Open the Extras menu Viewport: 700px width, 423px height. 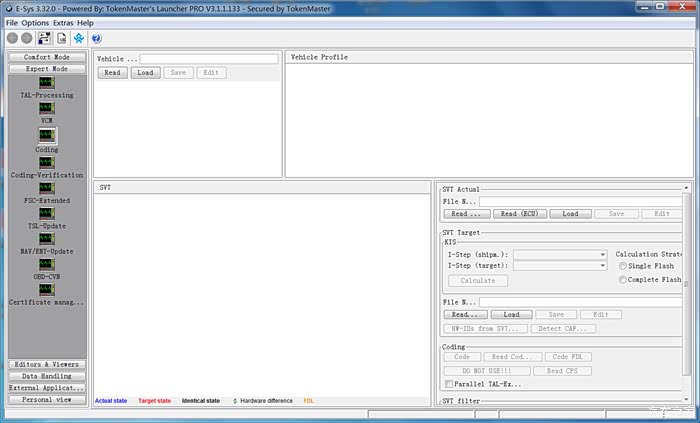(x=63, y=23)
